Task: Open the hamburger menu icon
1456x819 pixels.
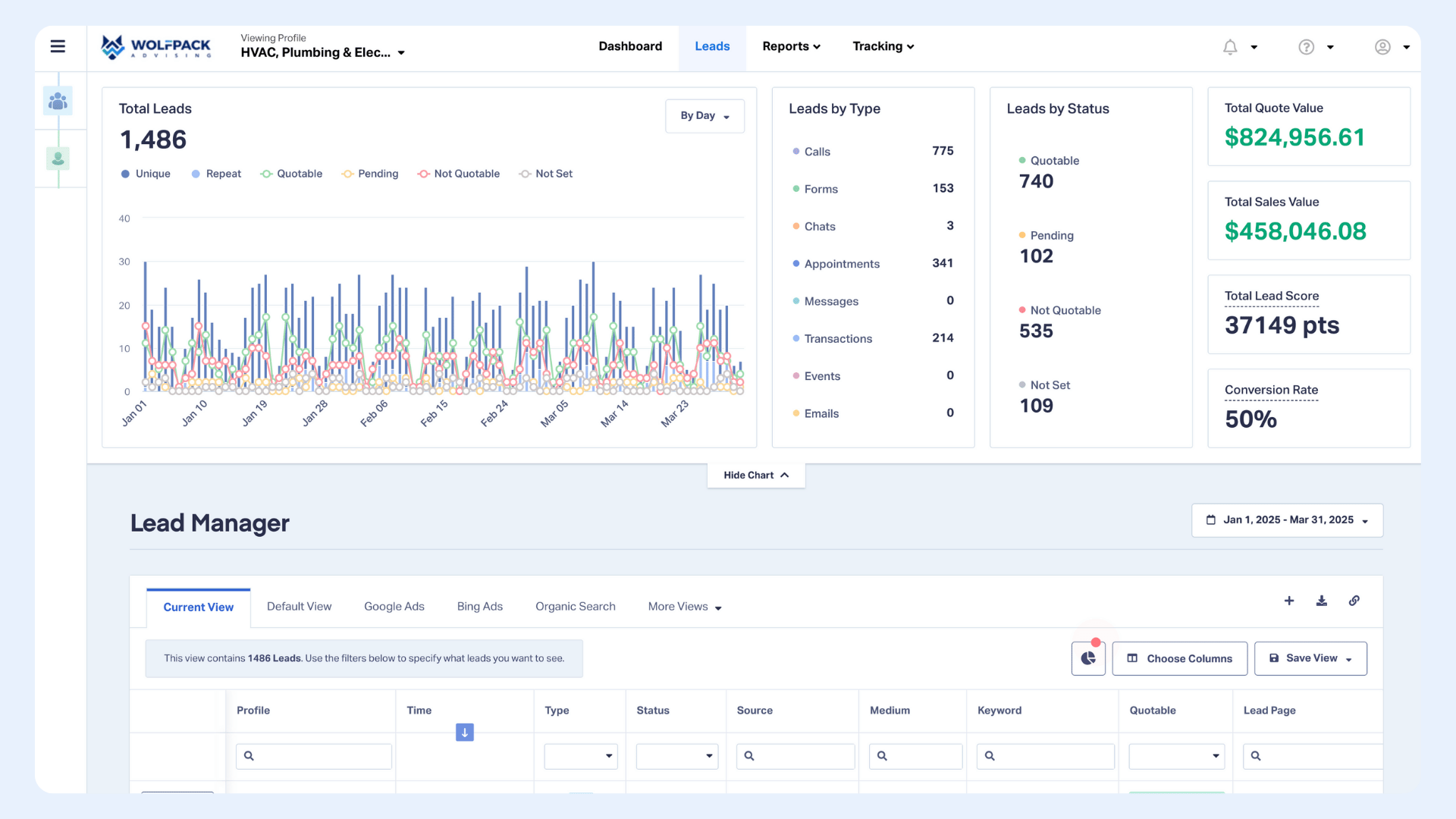Action: pyautogui.click(x=58, y=46)
